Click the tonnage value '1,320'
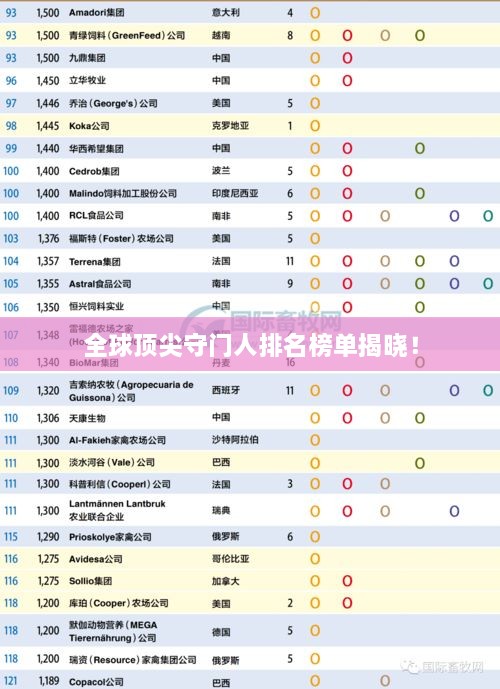Viewport: 500px width, 689px height. [x=48, y=390]
